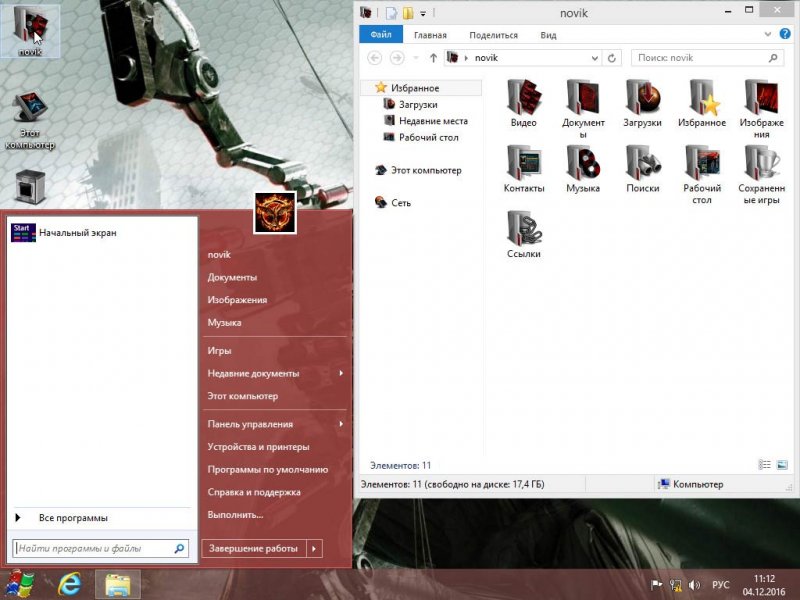Click the refresh button in address bar
The image size is (800, 600).
[611, 58]
